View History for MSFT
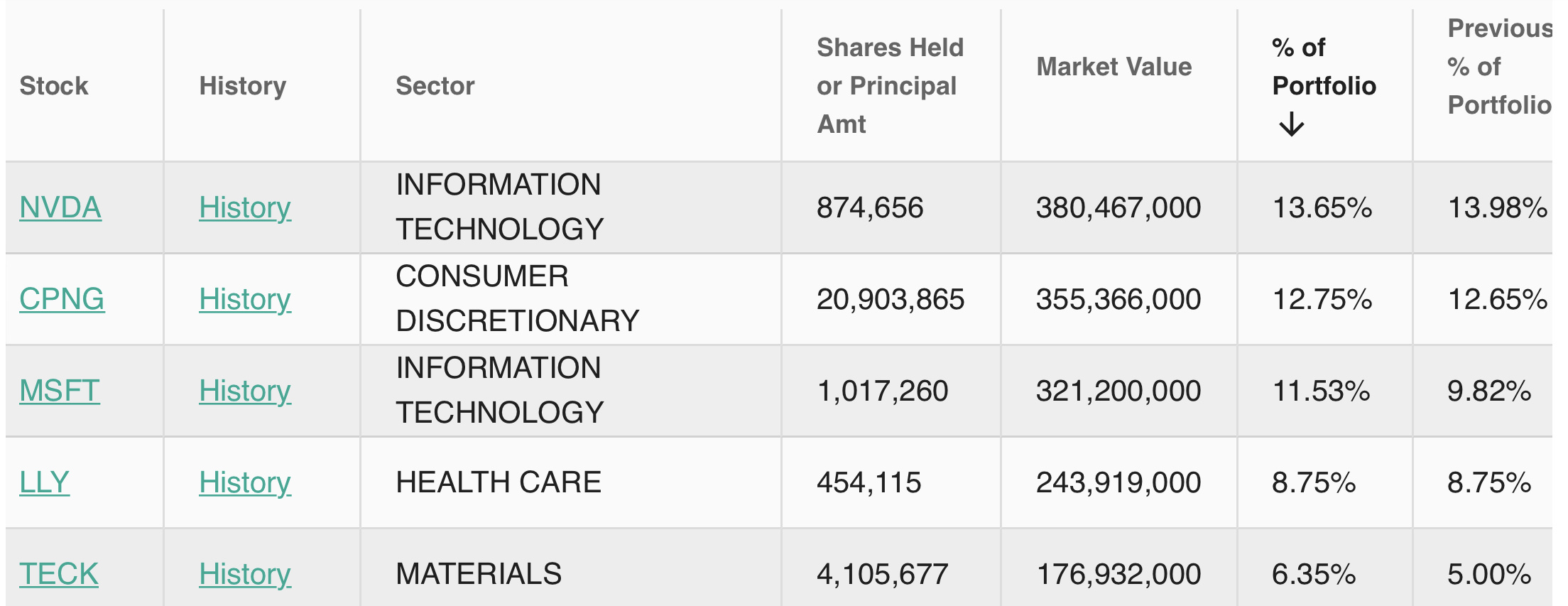This screenshot has width=1568, height=606. [x=245, y=391]
